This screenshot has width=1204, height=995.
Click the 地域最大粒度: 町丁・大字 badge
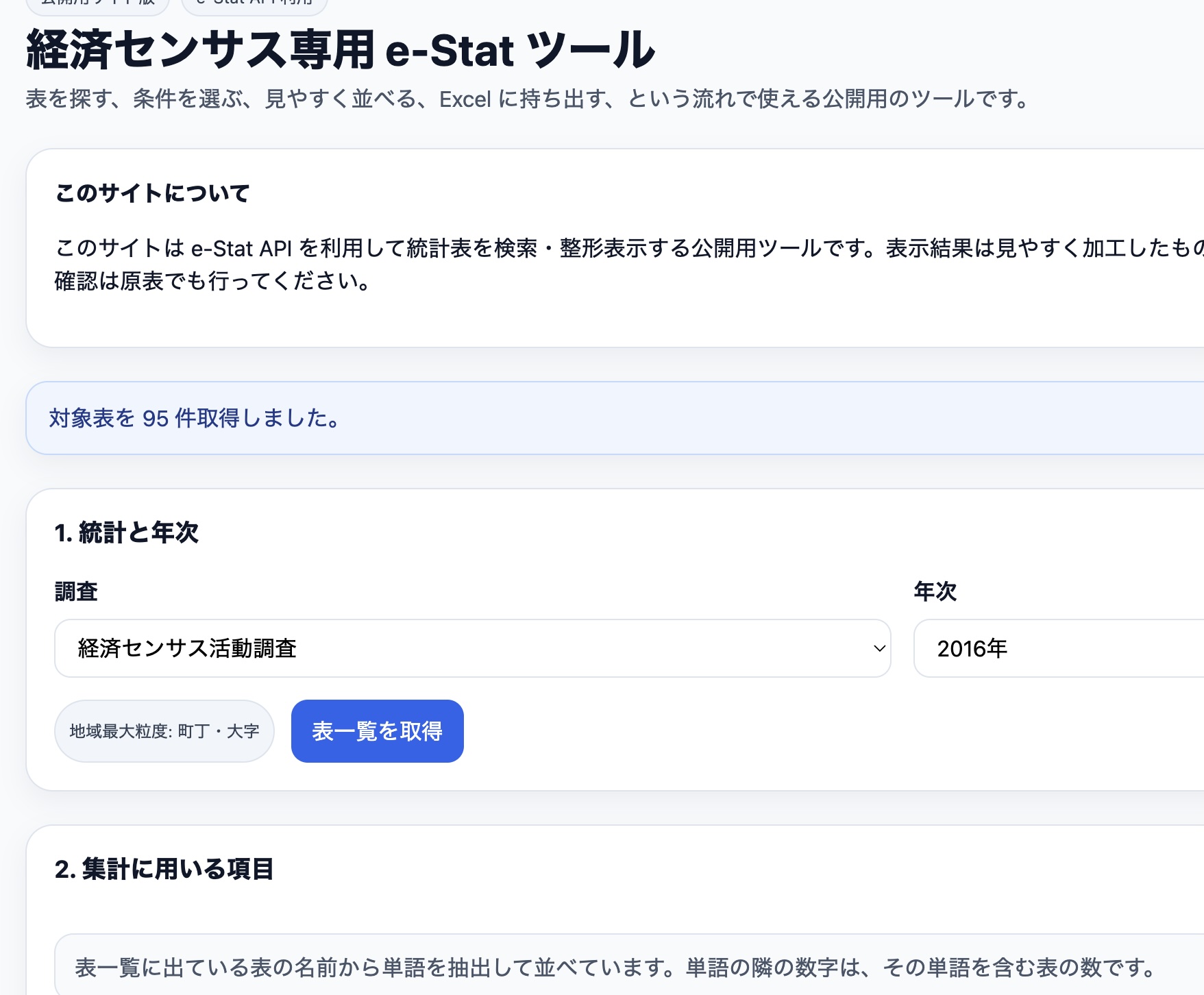(164, 730)
